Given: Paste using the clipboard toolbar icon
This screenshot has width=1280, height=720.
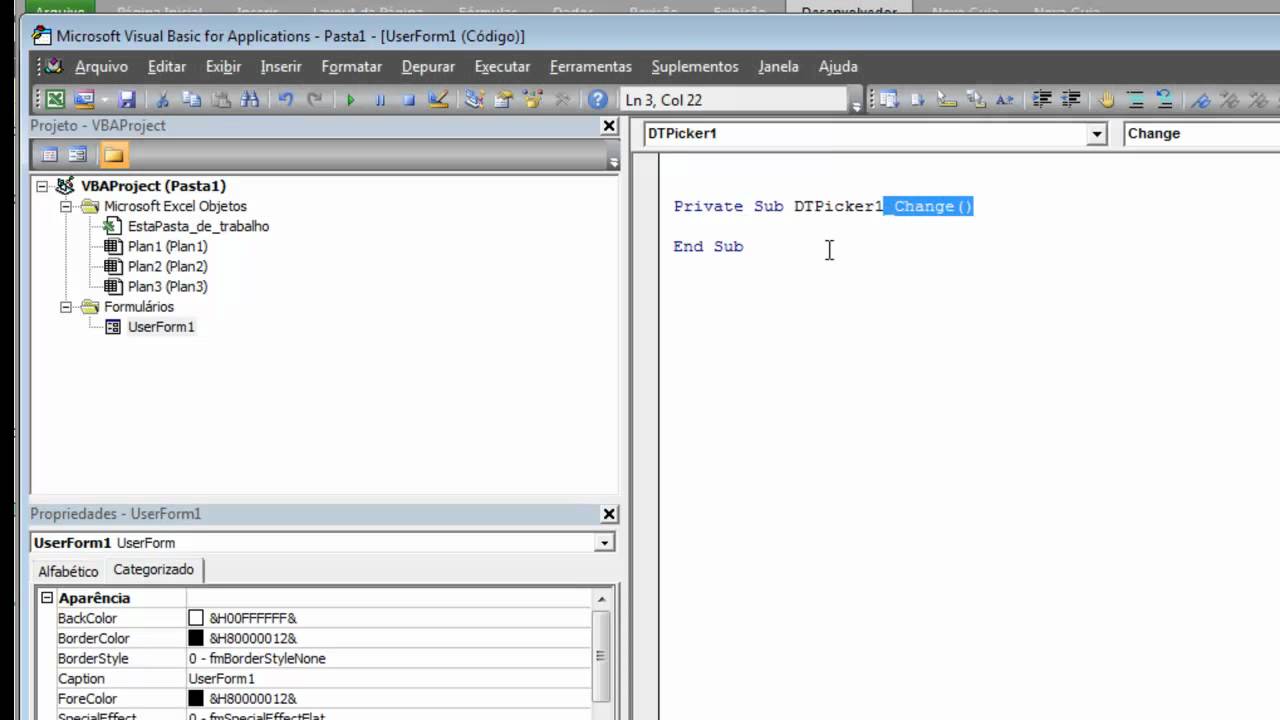Looking at the screenshot, I should pos(221,100).
